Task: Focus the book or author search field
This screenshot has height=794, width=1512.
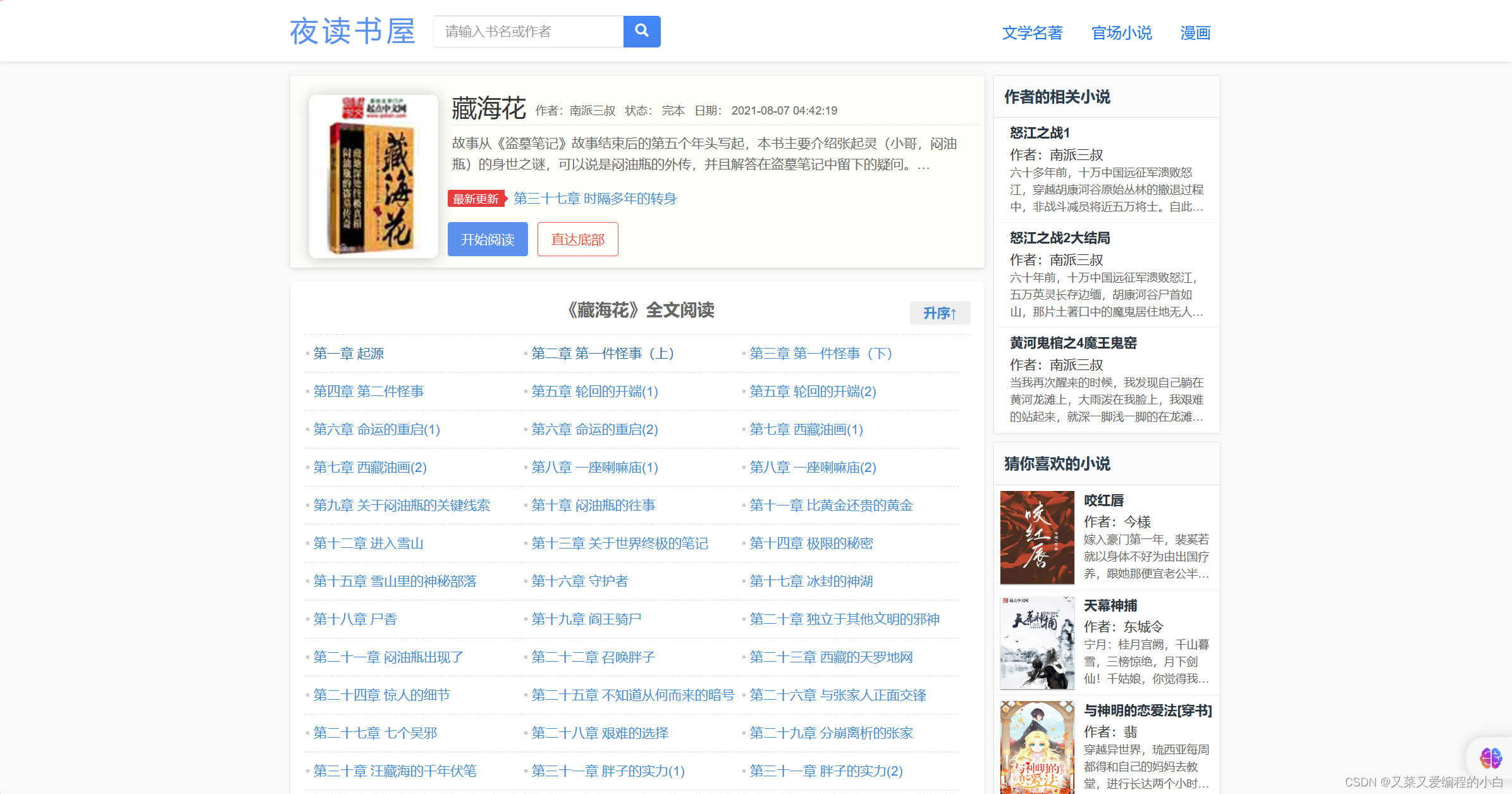Action: pos(528,31)
